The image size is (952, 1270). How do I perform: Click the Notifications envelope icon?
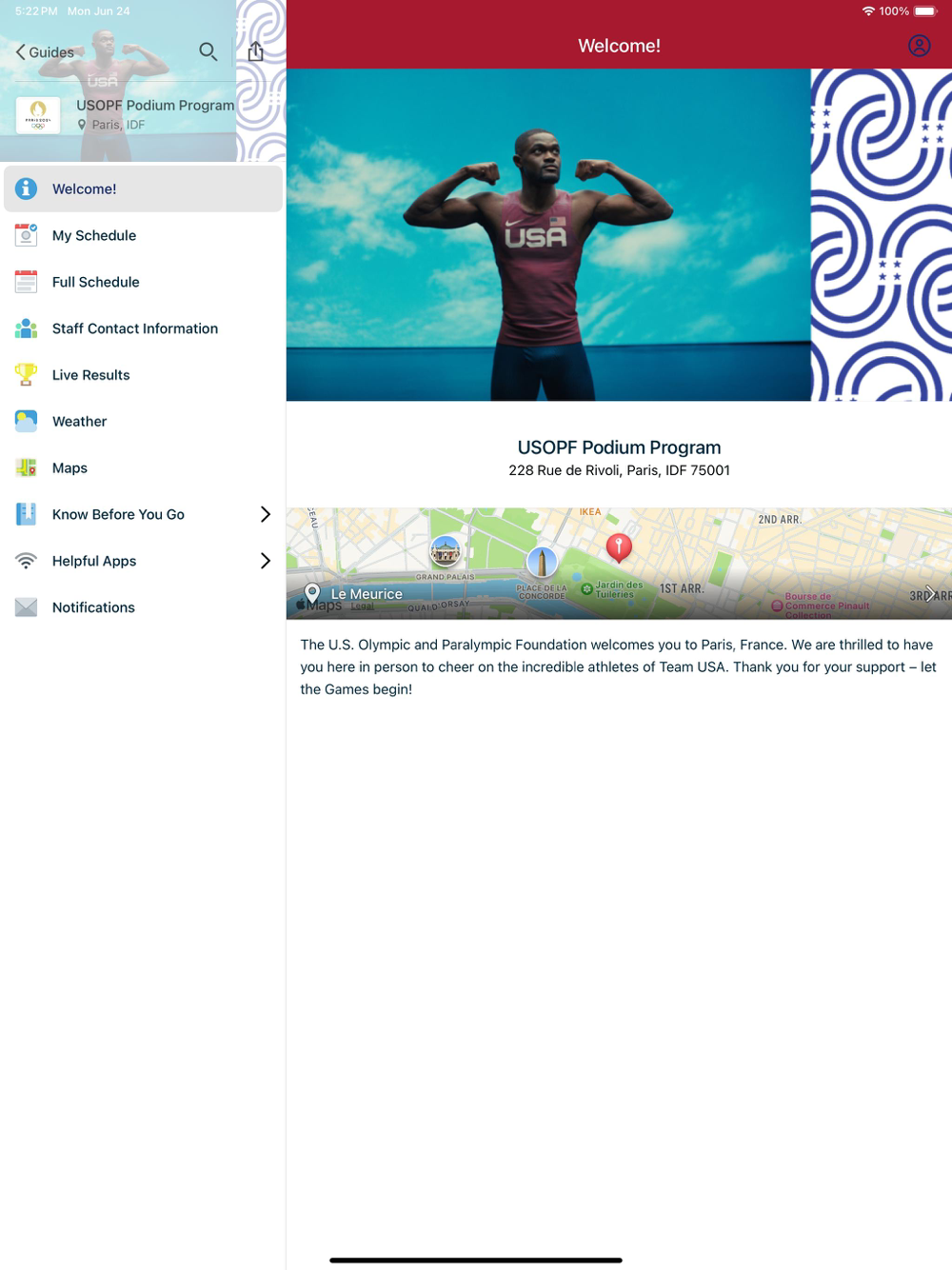26,607
